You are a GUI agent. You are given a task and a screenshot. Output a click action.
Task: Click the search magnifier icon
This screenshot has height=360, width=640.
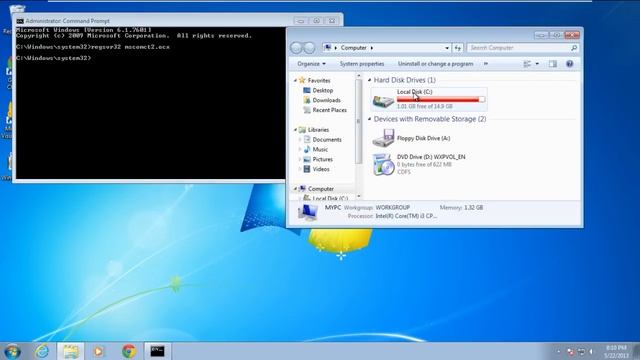[x=574, y=48]
